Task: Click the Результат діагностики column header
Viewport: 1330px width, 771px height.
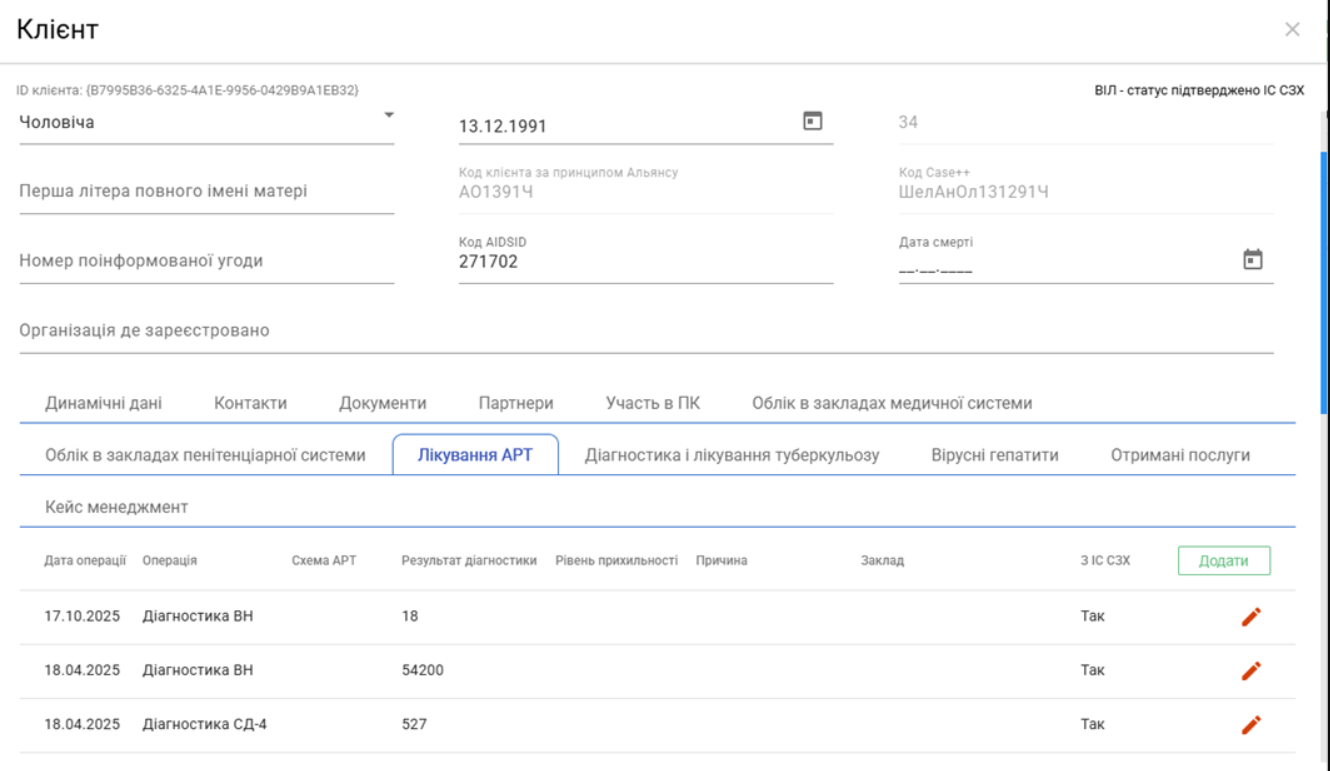Action: (x=470, y=561)
